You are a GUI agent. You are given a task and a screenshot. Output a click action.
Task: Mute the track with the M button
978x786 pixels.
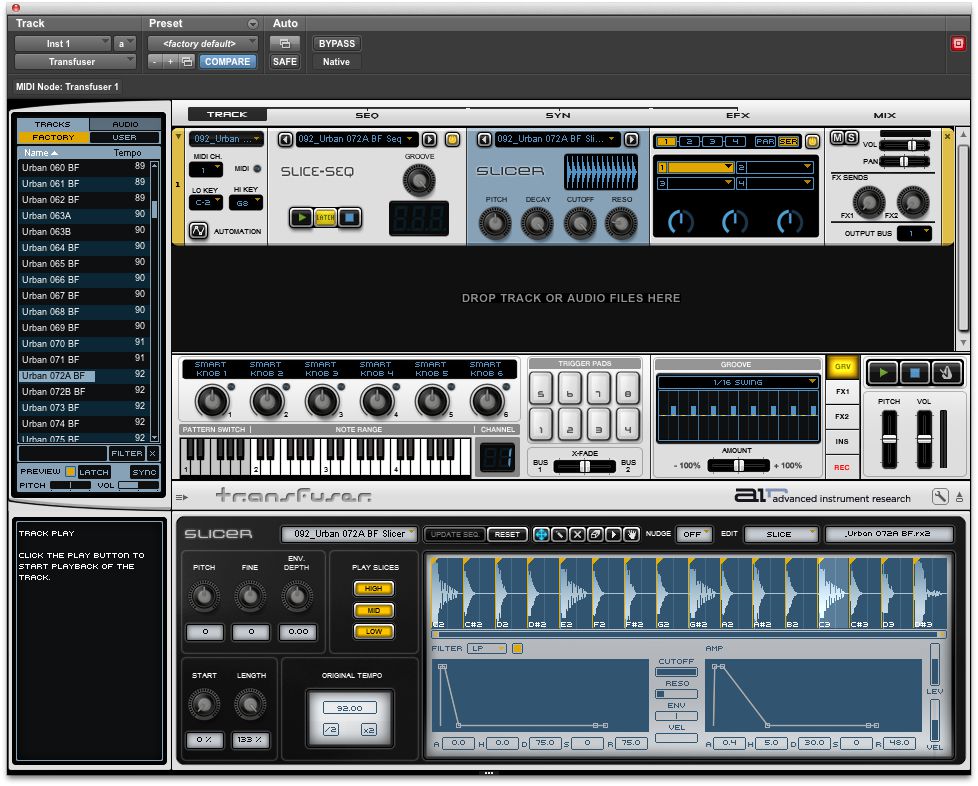point(838,138)
